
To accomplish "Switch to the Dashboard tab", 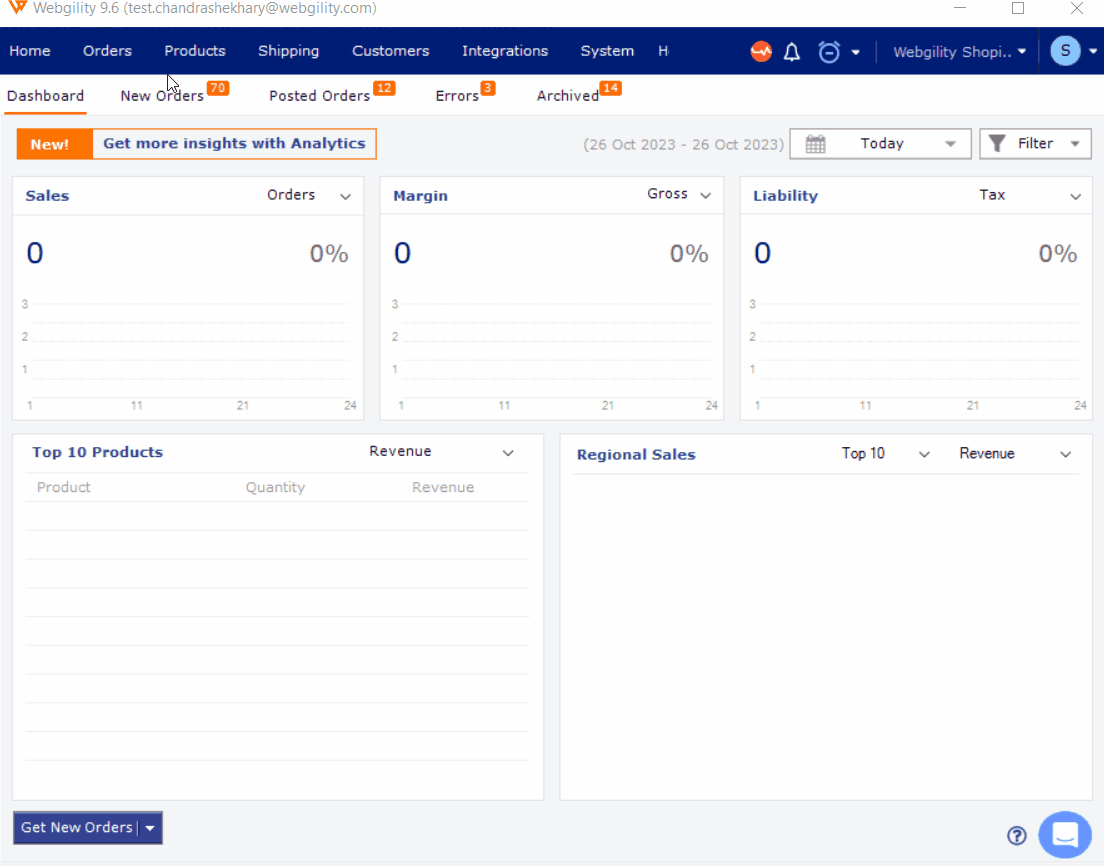I will (x=45, y=96).
